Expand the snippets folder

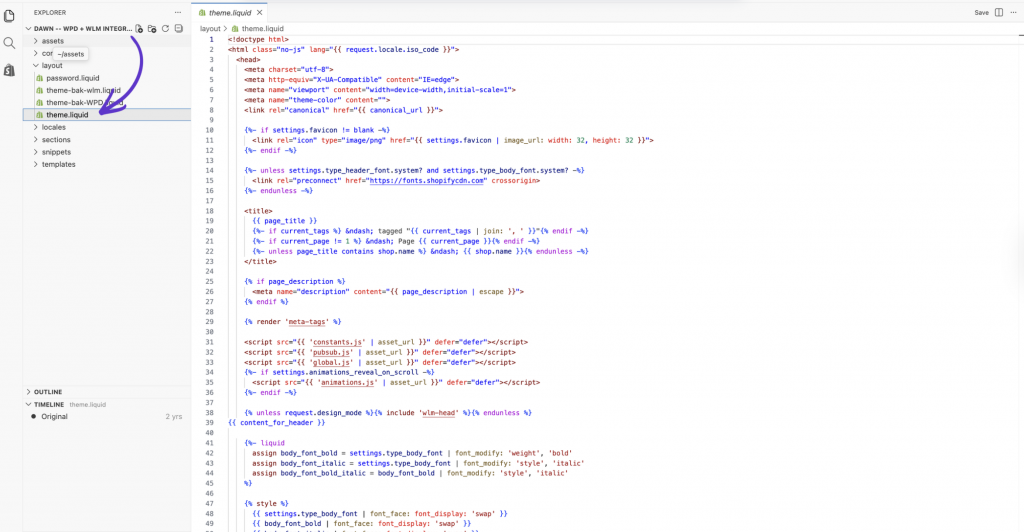tap(36, 152)
